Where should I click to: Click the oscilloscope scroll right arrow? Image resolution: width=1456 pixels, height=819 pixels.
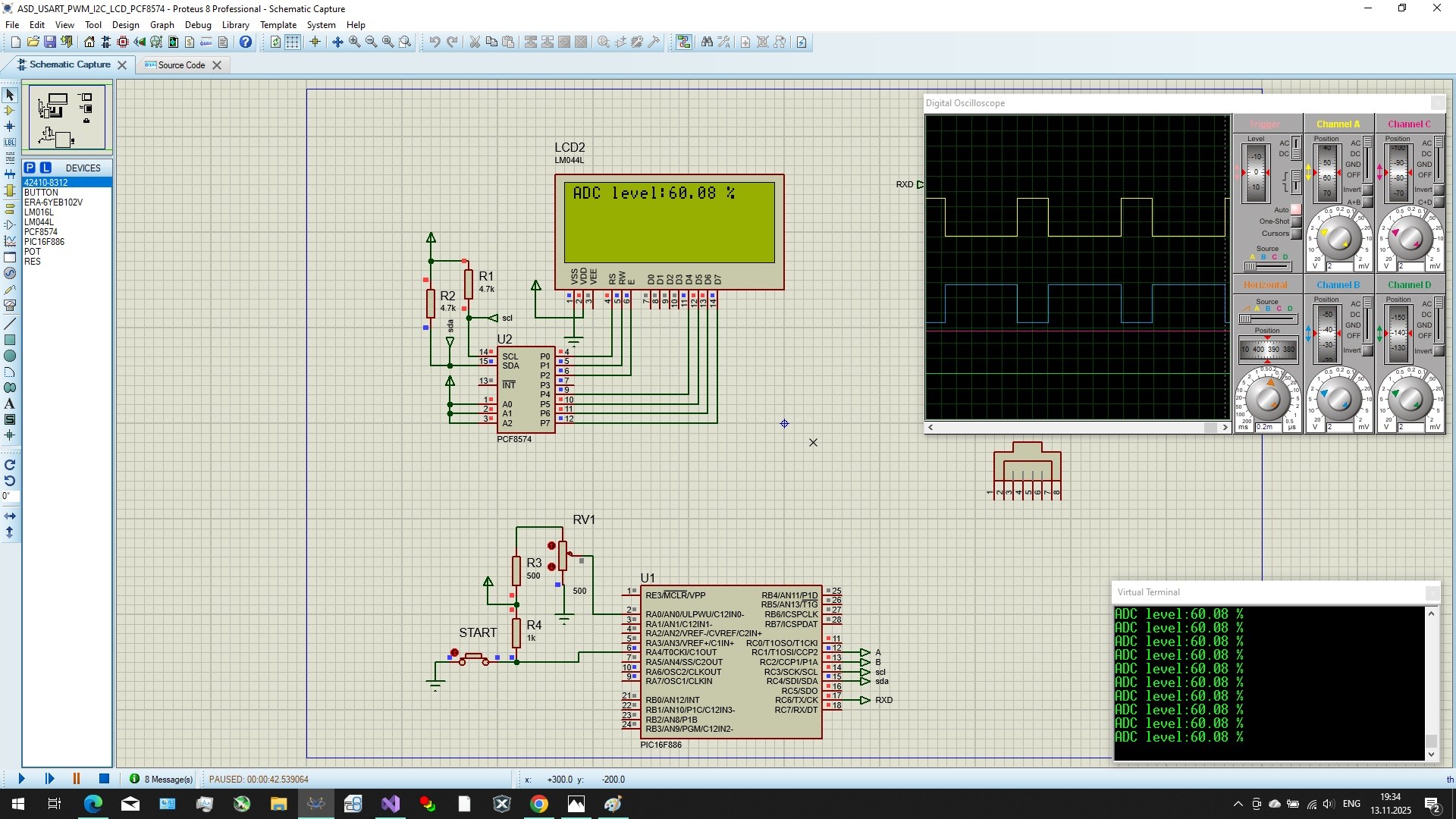(1225, 428)
